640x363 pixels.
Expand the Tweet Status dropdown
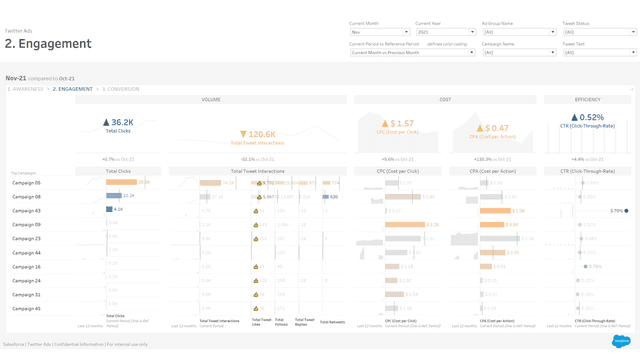pos(599,32)
